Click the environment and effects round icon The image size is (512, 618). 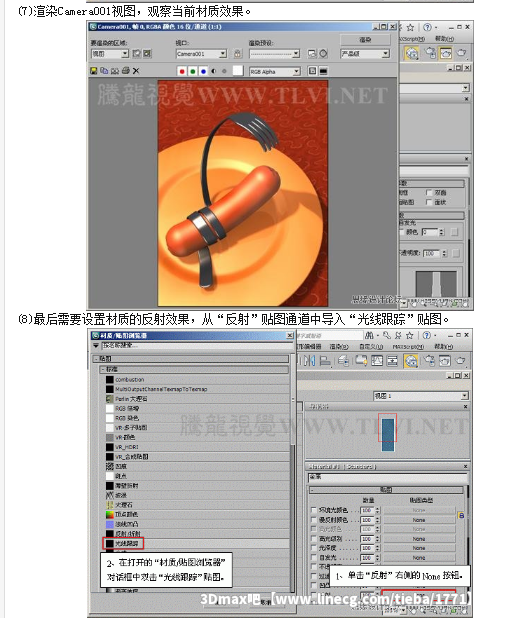pos(323,54)
